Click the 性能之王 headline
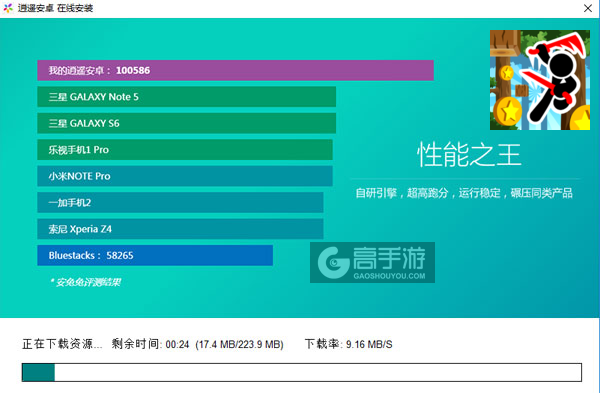This screenshot has width=600, height=393. pyautogui.click(x=469, y=155)
